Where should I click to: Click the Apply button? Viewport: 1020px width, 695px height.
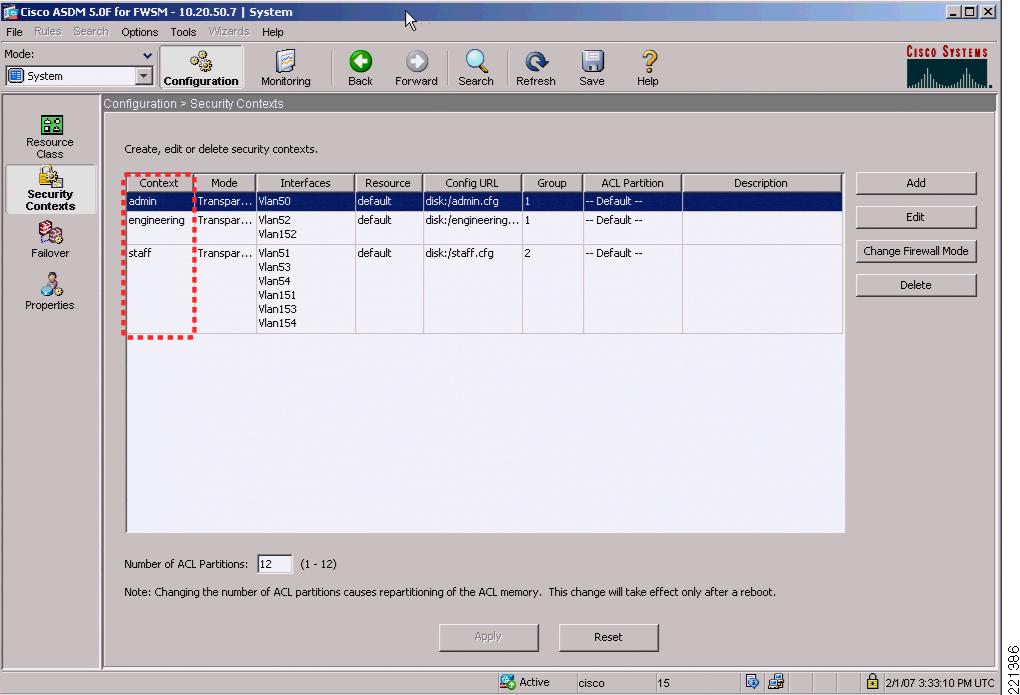(x=489, y=637)
